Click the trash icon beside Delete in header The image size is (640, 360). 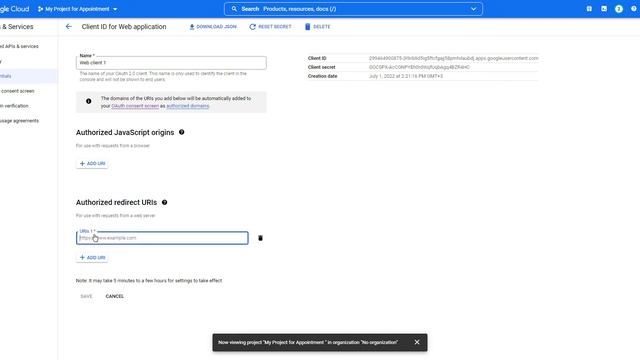(x=307, y=27)
